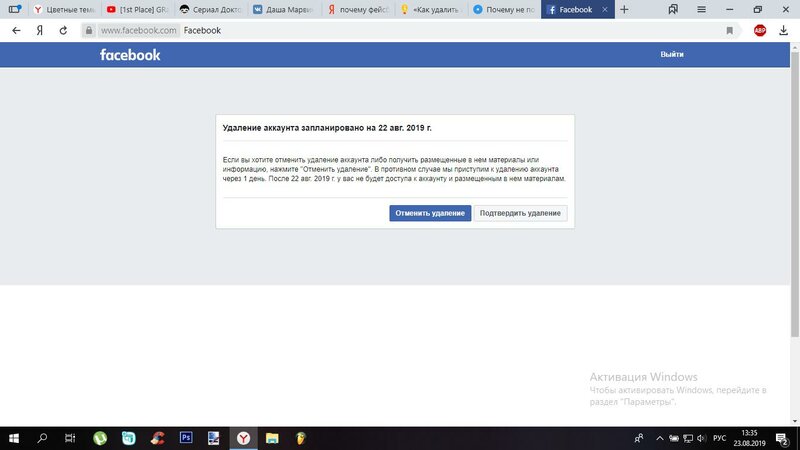Open uTorrent from the taskbar

[100, 438]
